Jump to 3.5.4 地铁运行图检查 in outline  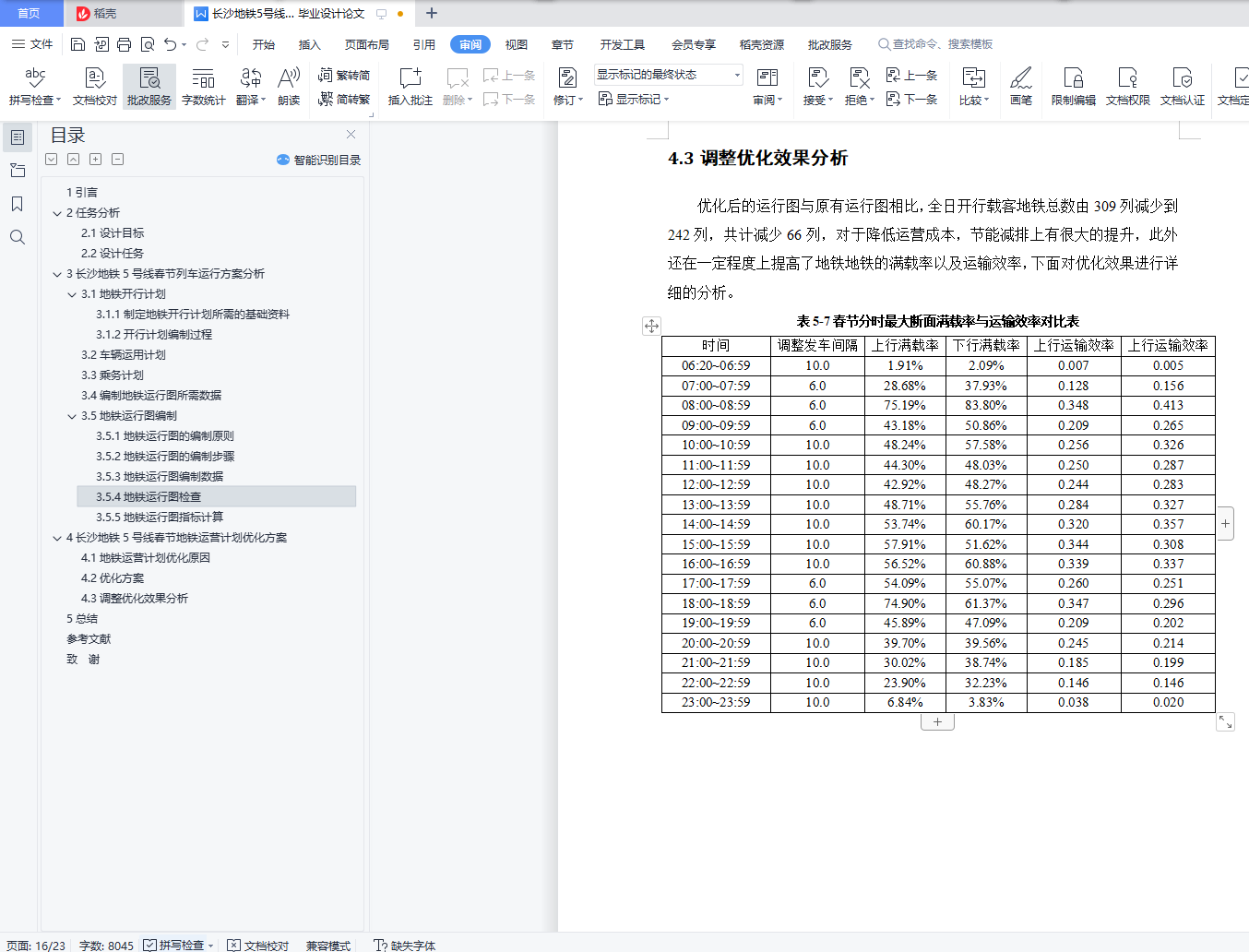pos(217,497)
